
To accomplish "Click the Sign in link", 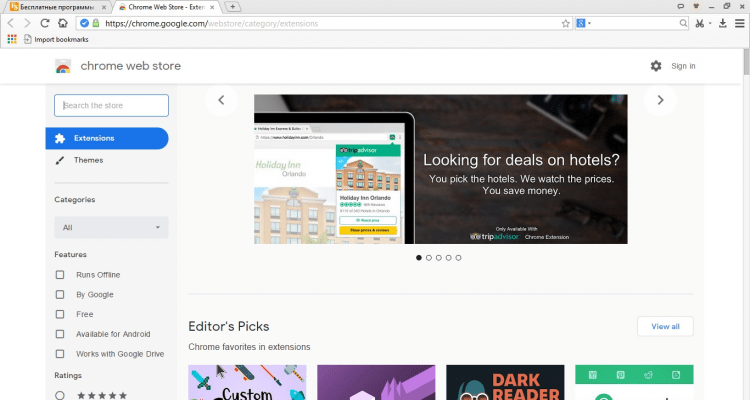I will (683, 66).
